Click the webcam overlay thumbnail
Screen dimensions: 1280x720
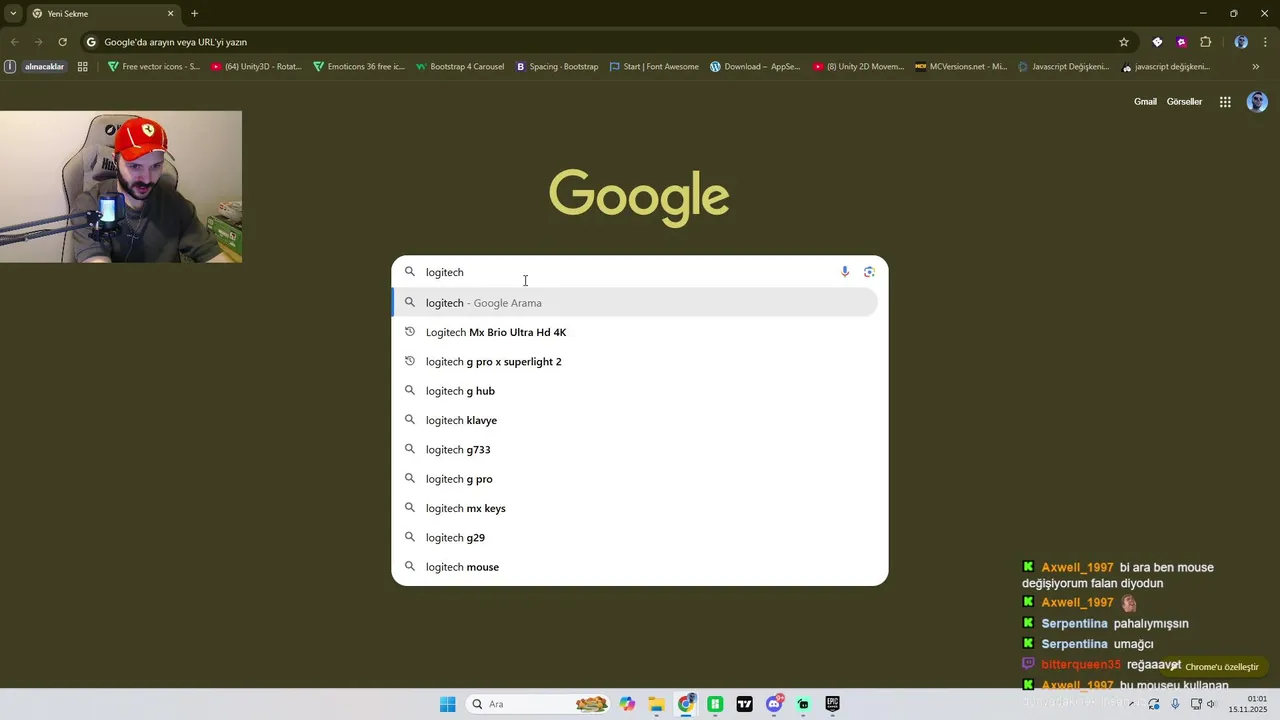pyautogui.click(x=121, y=187)
